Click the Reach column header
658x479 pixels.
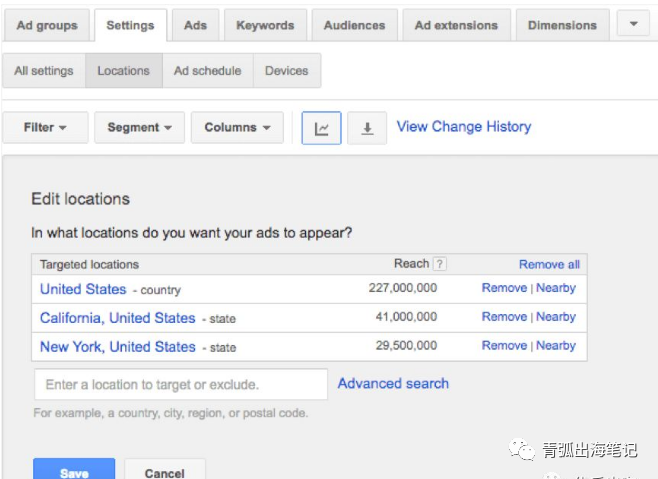coord(411,264)
